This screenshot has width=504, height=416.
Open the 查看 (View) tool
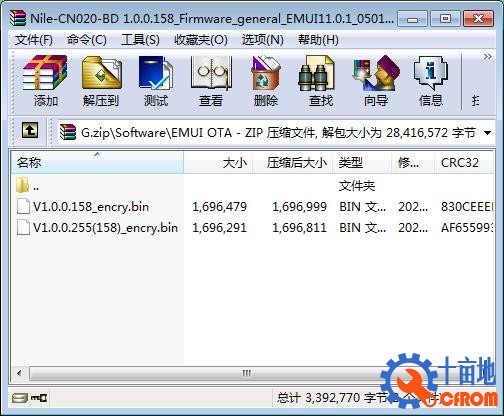click(211, 81)
